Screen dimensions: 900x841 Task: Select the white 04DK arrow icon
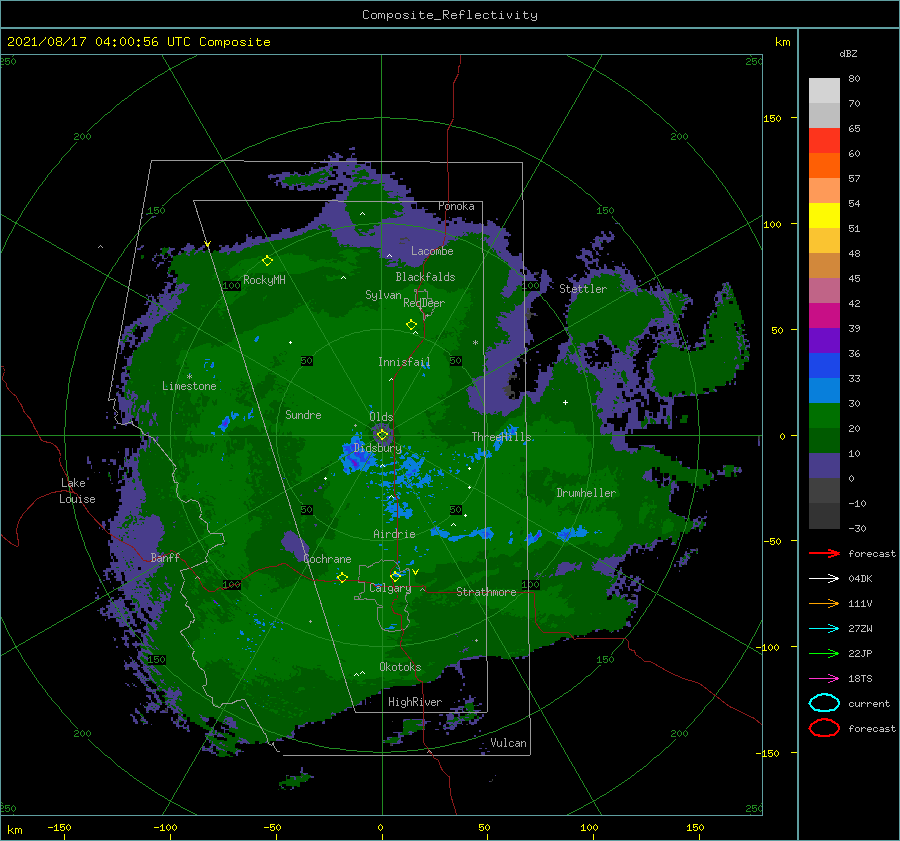pos(824,578)
